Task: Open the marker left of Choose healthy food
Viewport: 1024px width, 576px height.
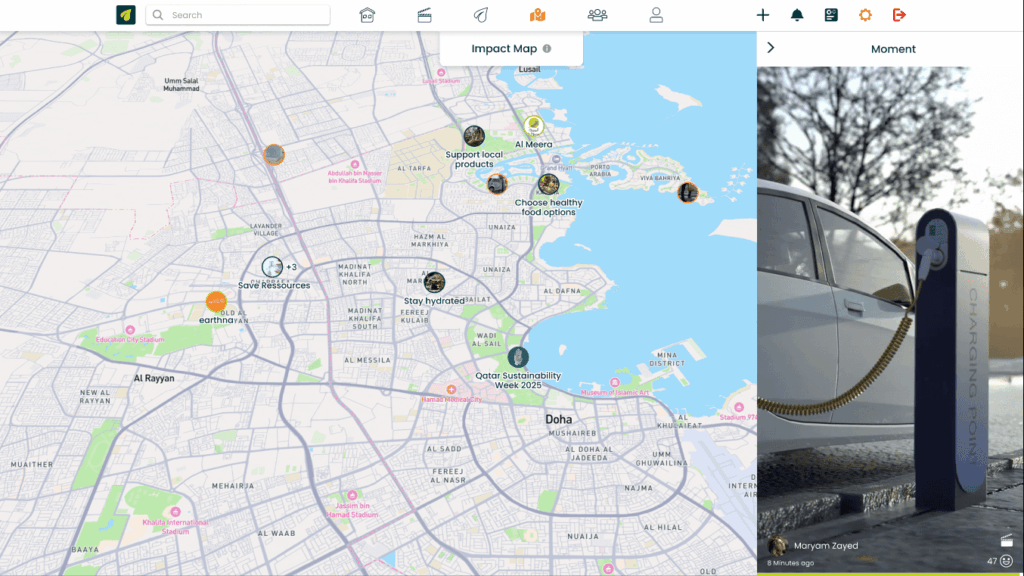Action: (x=497, y=184)
